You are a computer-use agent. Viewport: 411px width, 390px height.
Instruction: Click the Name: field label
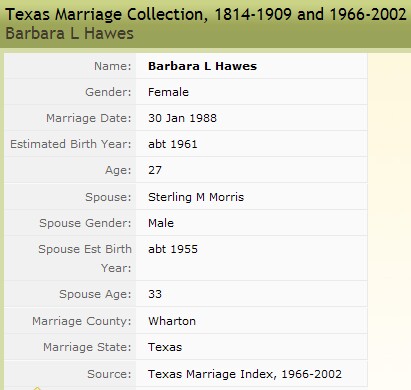pyautogui.click(x=113, y=66)
